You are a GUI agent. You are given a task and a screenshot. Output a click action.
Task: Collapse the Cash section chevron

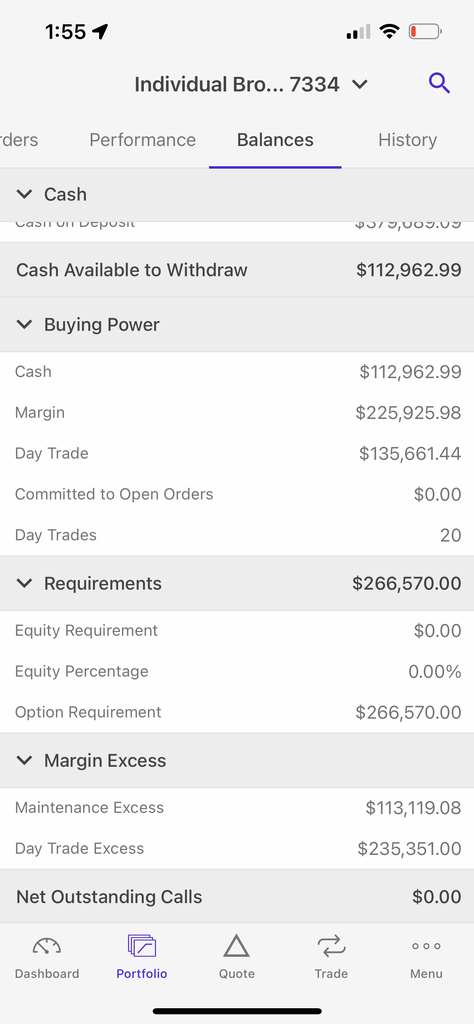[x=24, y=194]
